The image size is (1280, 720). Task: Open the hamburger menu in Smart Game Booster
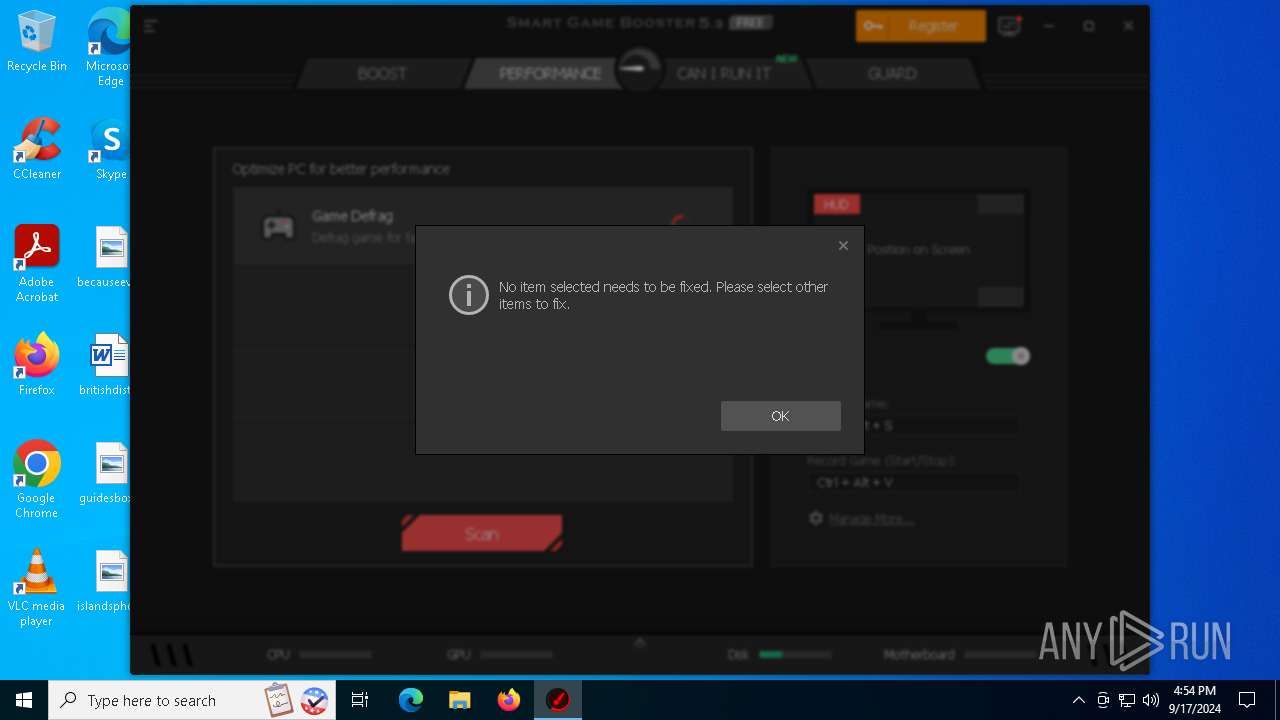151,26
